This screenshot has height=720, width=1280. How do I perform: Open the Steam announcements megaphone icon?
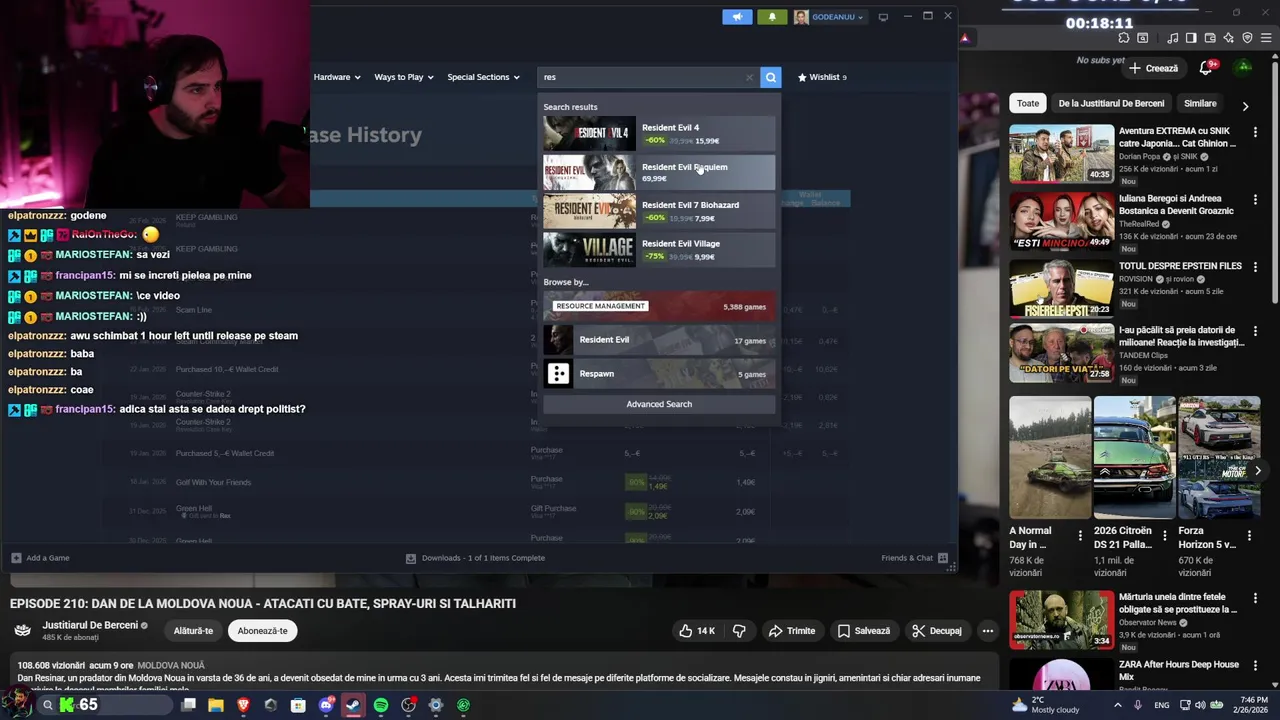click(737, 17)
